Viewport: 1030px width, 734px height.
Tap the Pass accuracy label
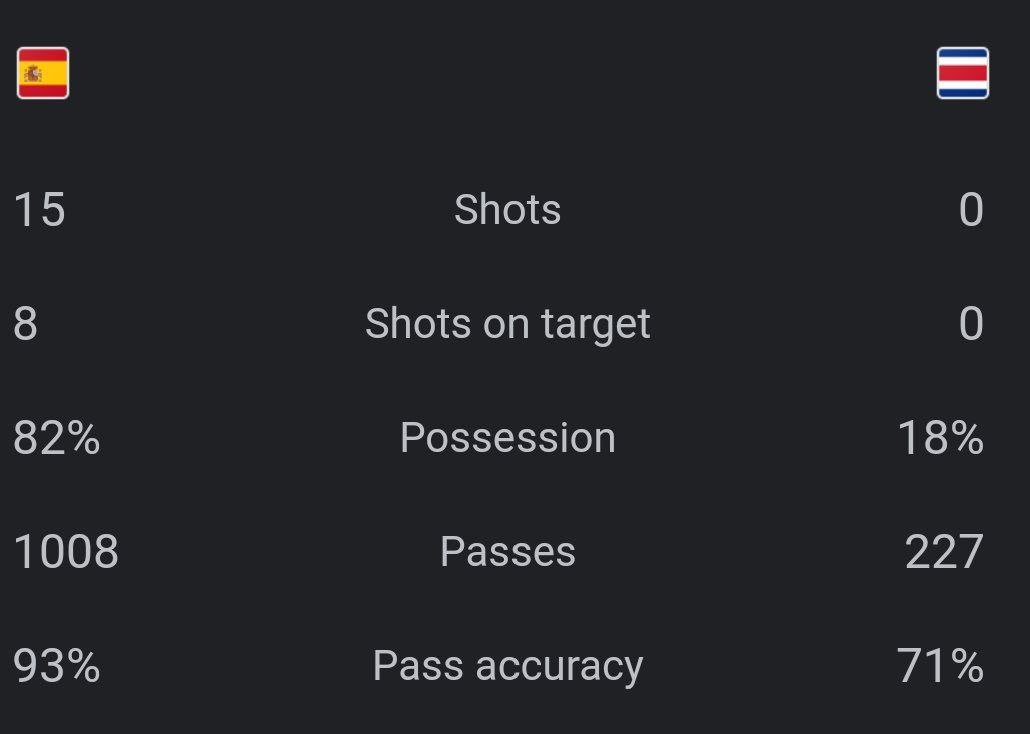[507, 666]
